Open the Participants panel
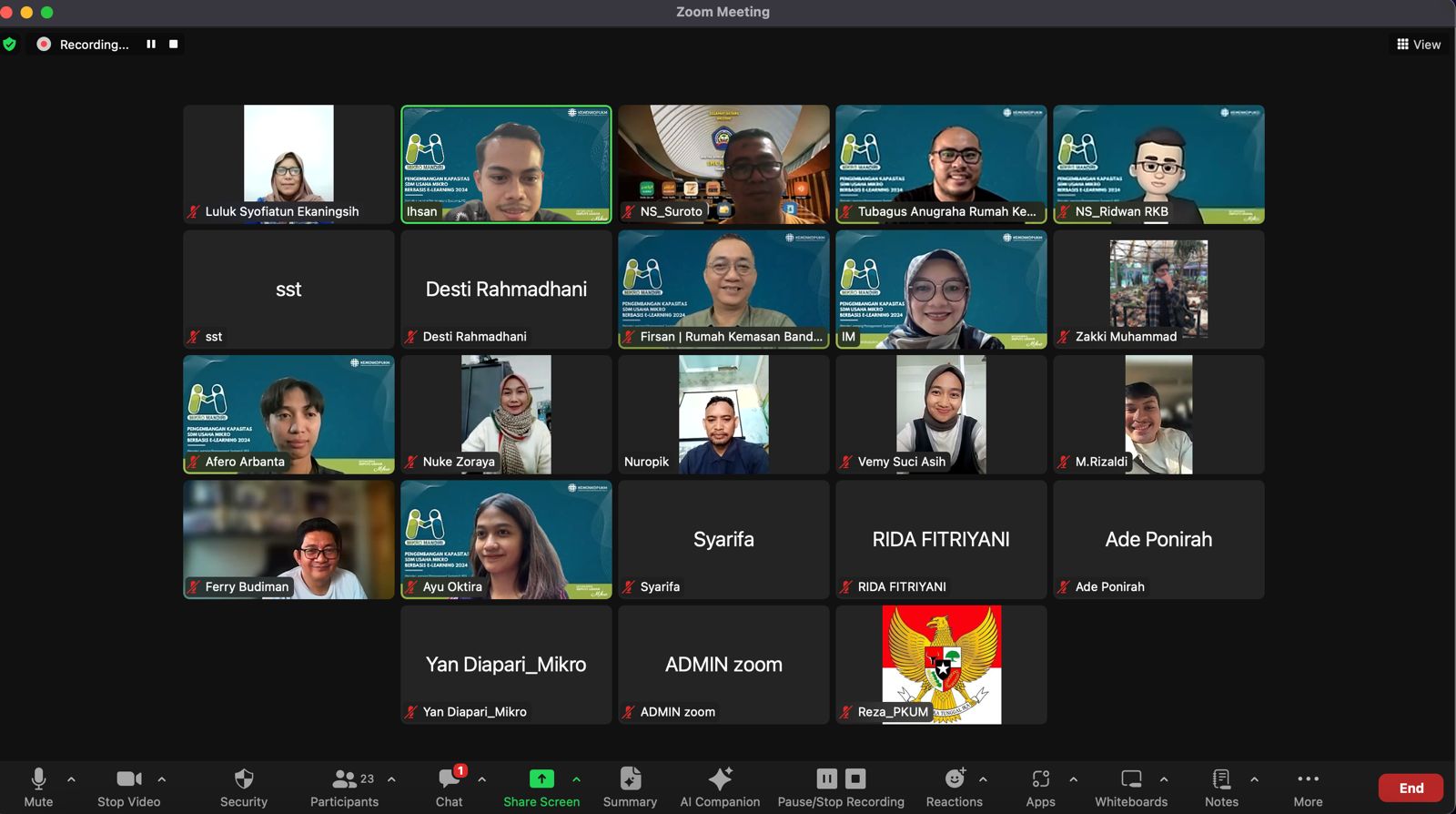The image size is (1456, 814). tap(344, 787)
